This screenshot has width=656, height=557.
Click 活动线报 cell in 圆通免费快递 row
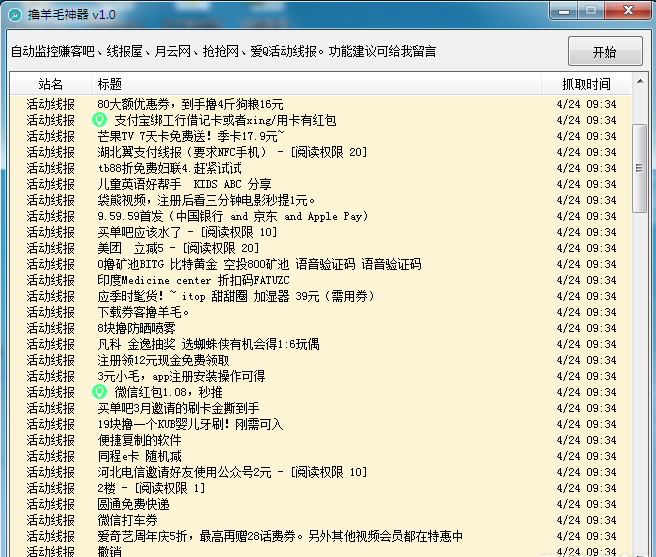(x=51, y=504)
